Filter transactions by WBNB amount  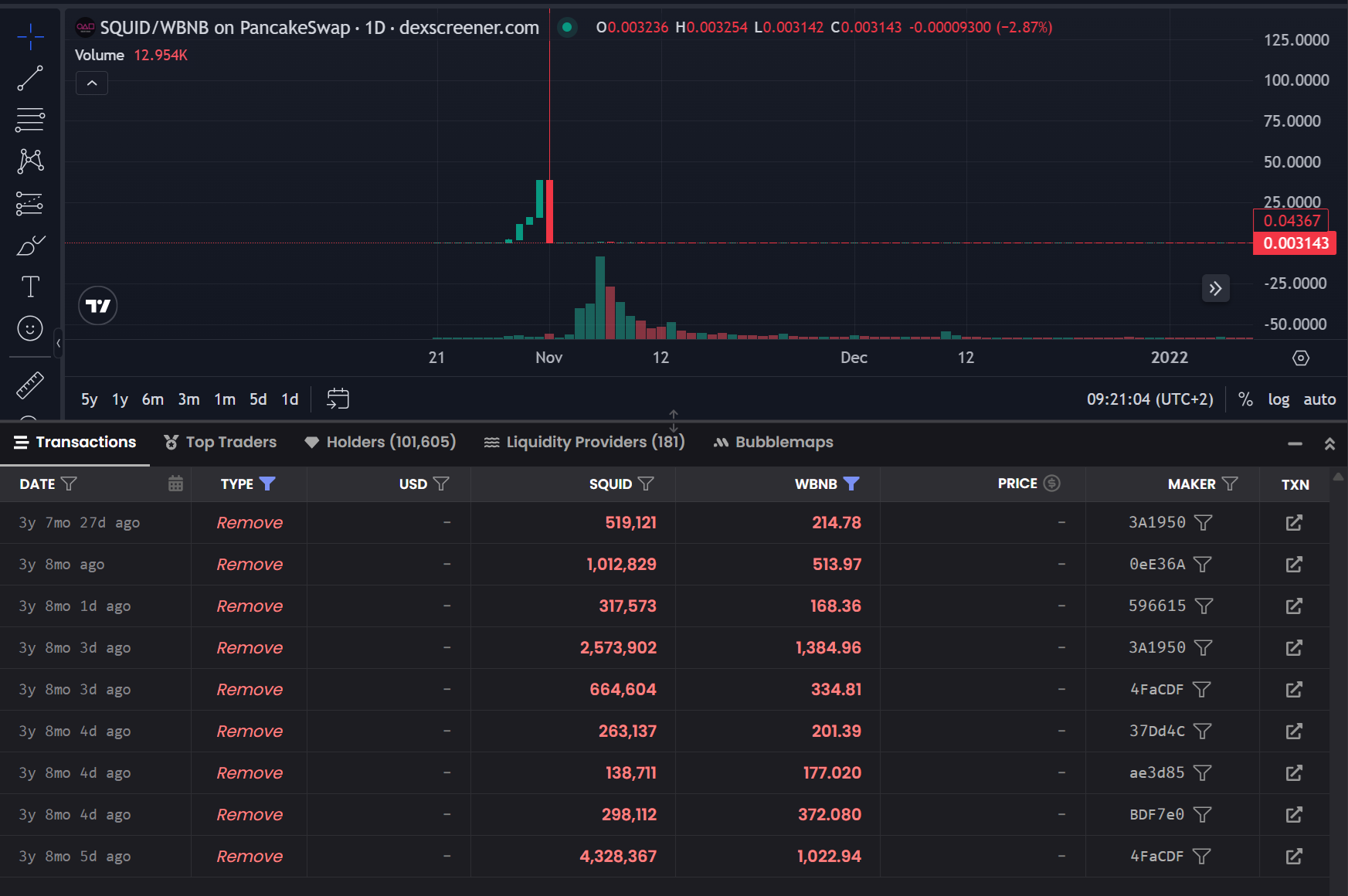[851, 484]
